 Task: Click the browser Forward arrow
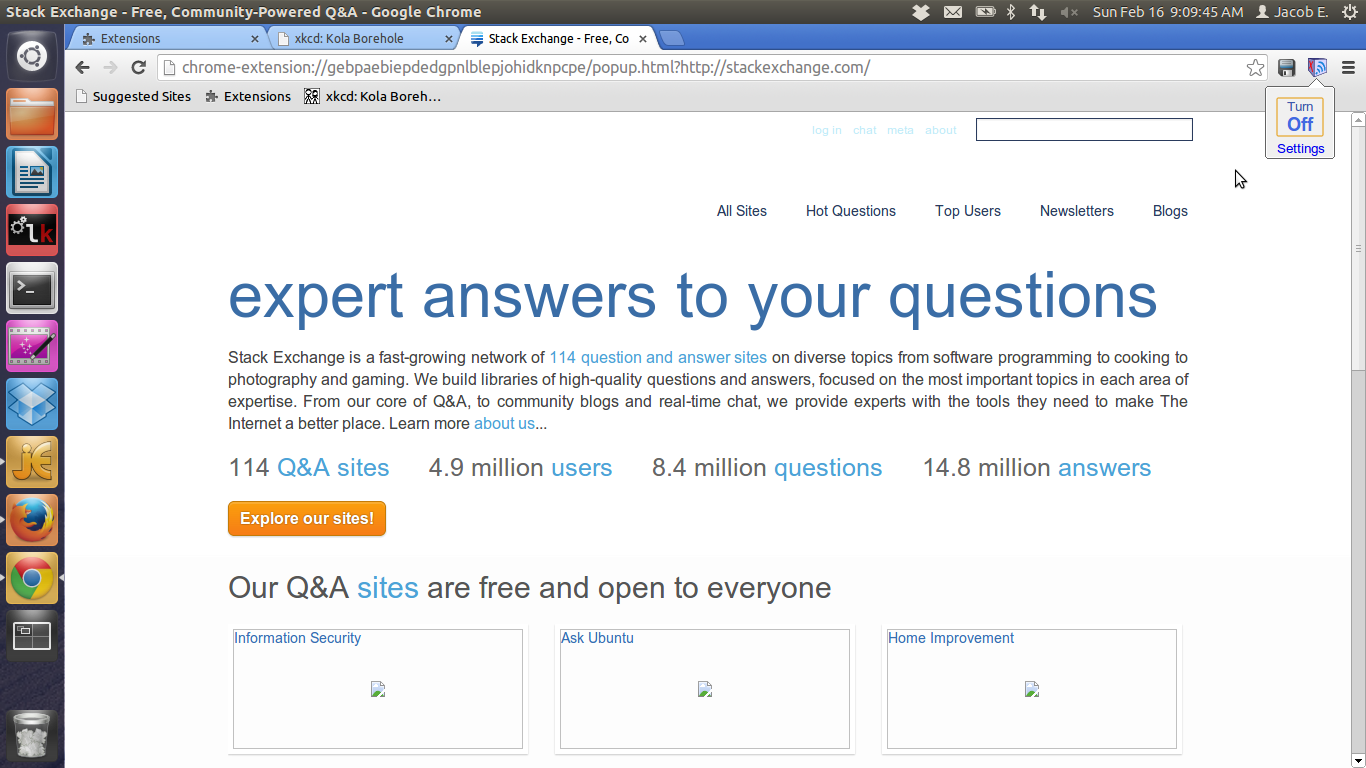[110, 67]
